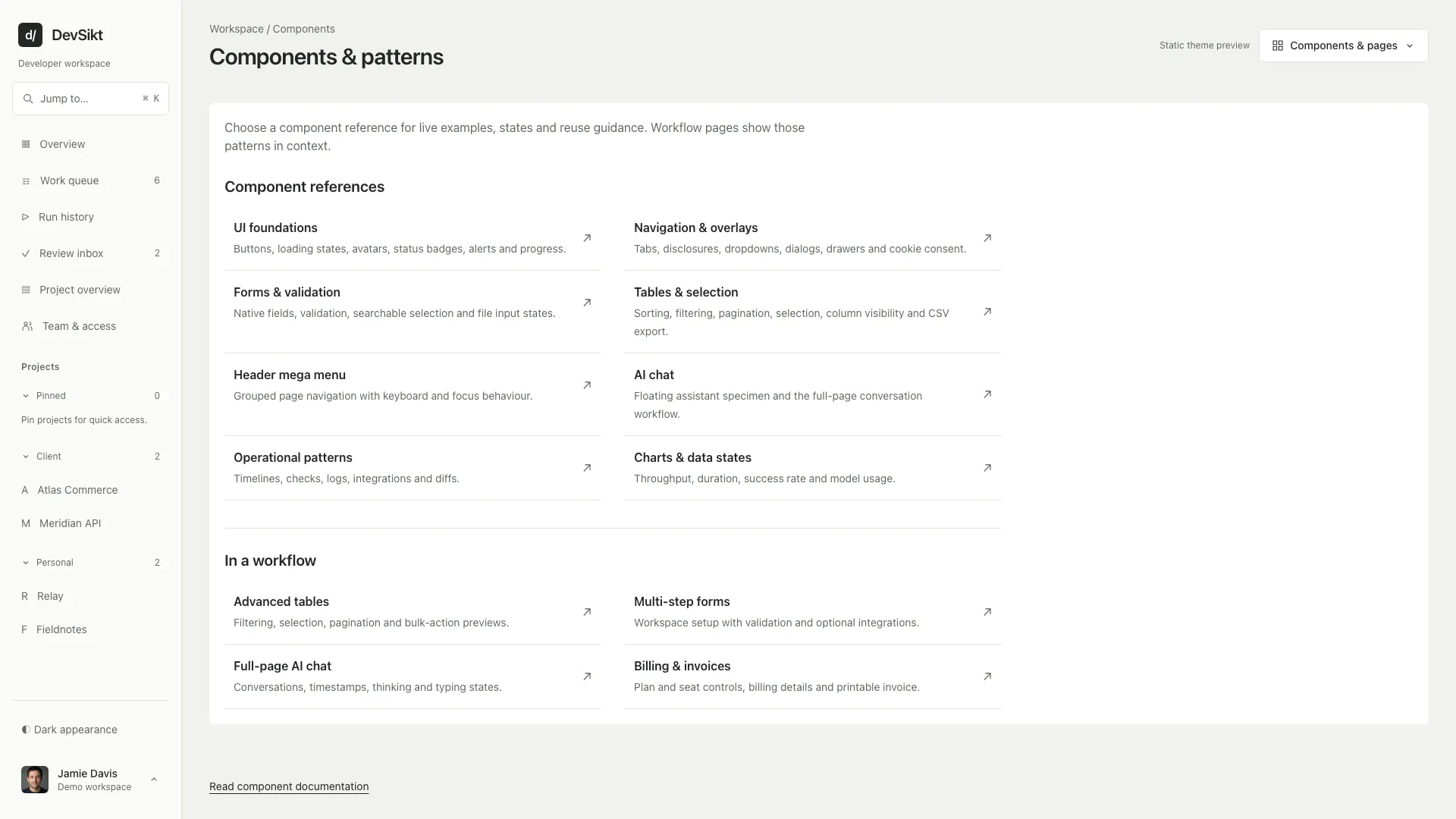1456x819 pixels.
Task: Open the Billing & invoices page title
Action: [x=682, y=666]
